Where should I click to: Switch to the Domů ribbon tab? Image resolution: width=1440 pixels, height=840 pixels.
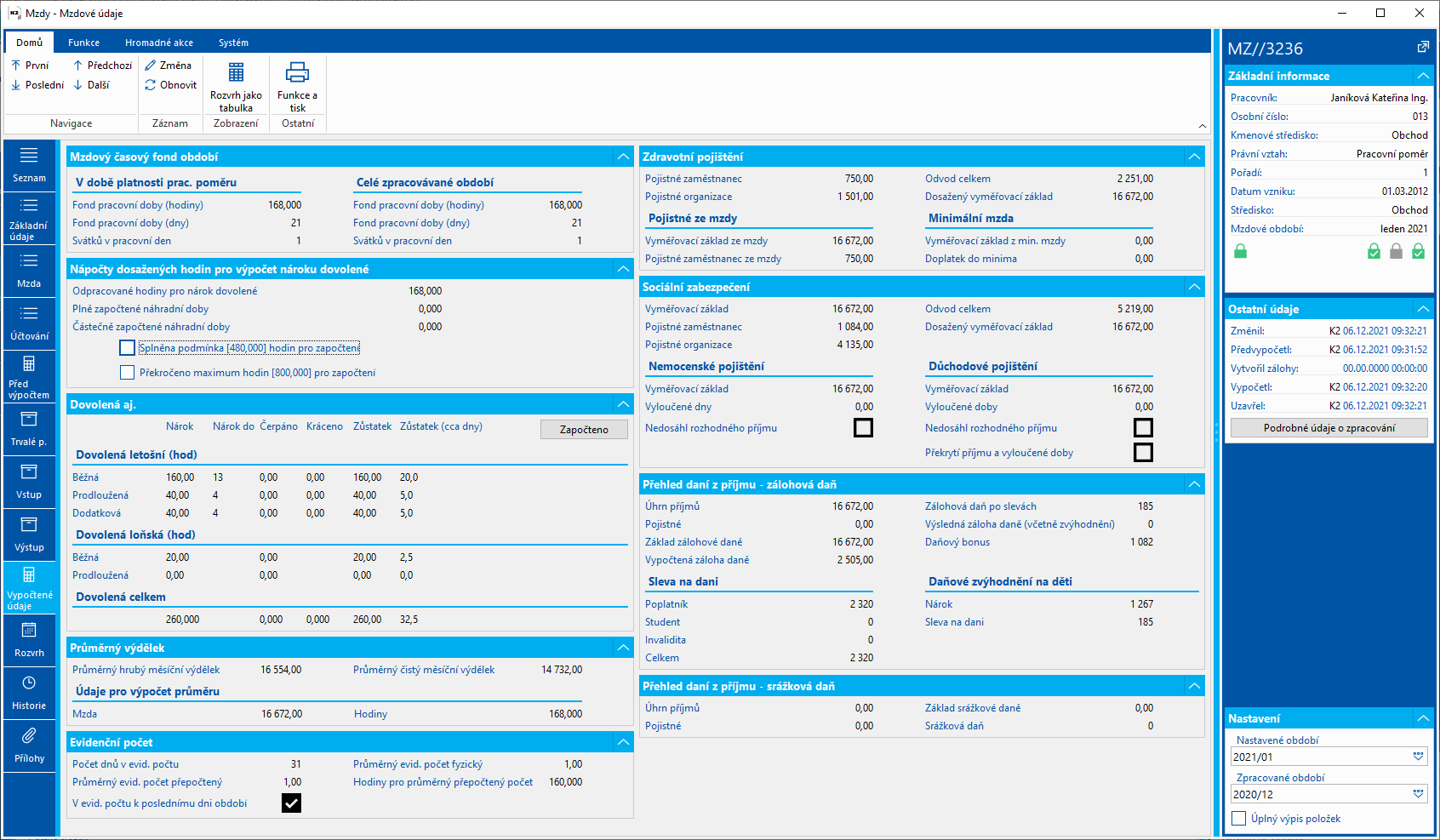coord(29,43)
